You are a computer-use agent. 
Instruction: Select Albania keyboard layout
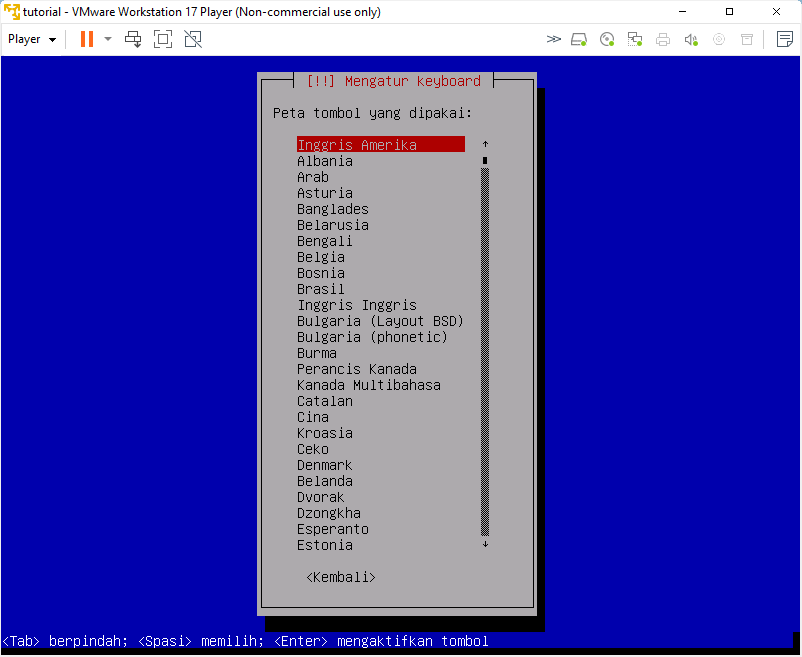tap(325, 161)
